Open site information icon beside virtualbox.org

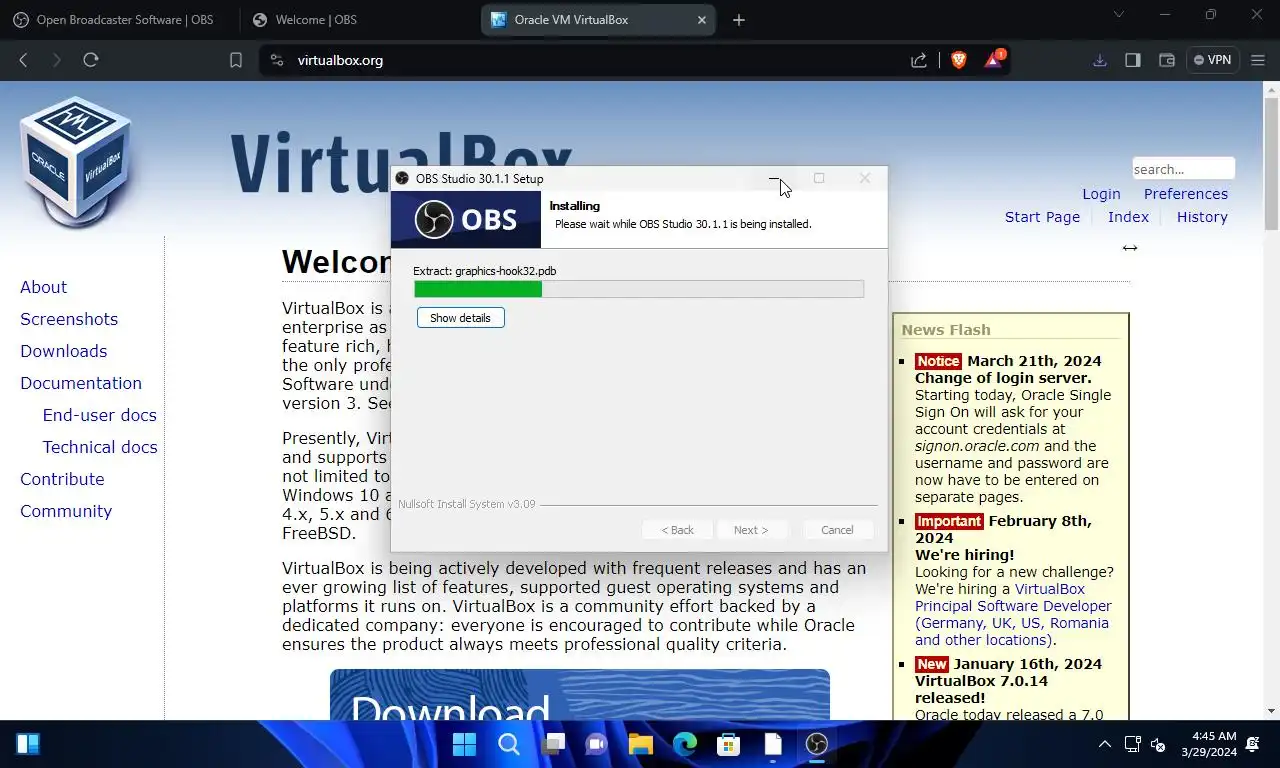click(x=278, y=60)
